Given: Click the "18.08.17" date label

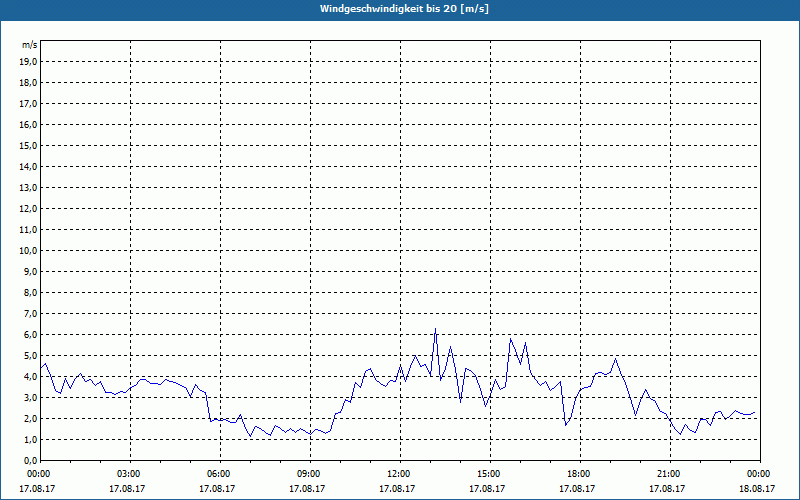Looking at the screenshot, I should click(x=757, y=488).
